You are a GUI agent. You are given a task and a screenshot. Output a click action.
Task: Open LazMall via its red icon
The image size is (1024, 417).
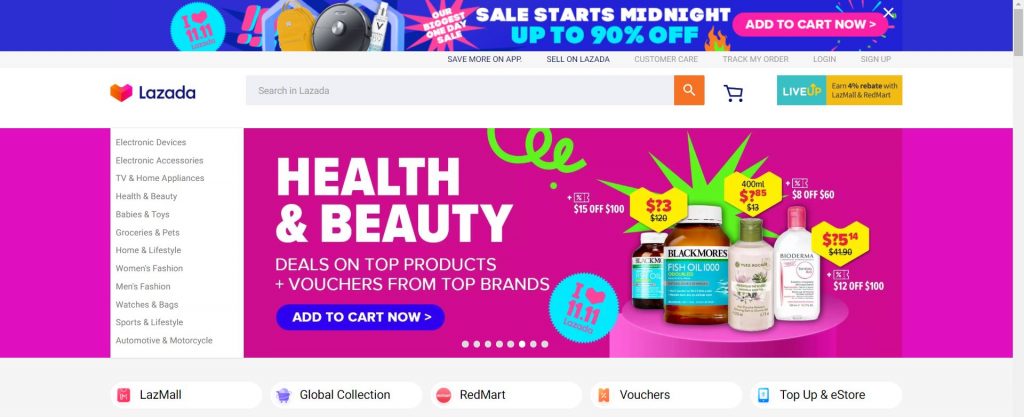point(124,395)
